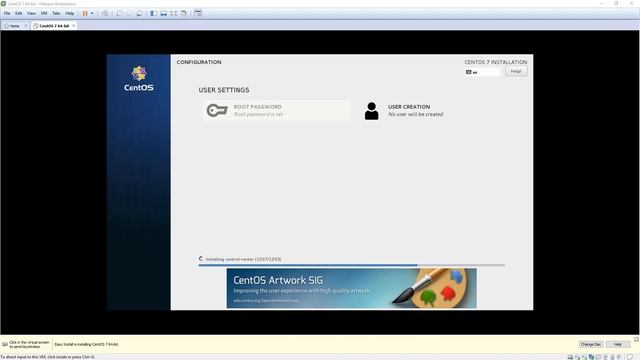
Task: Toggle the library sidebar view icon
Action: coord(153,13)
